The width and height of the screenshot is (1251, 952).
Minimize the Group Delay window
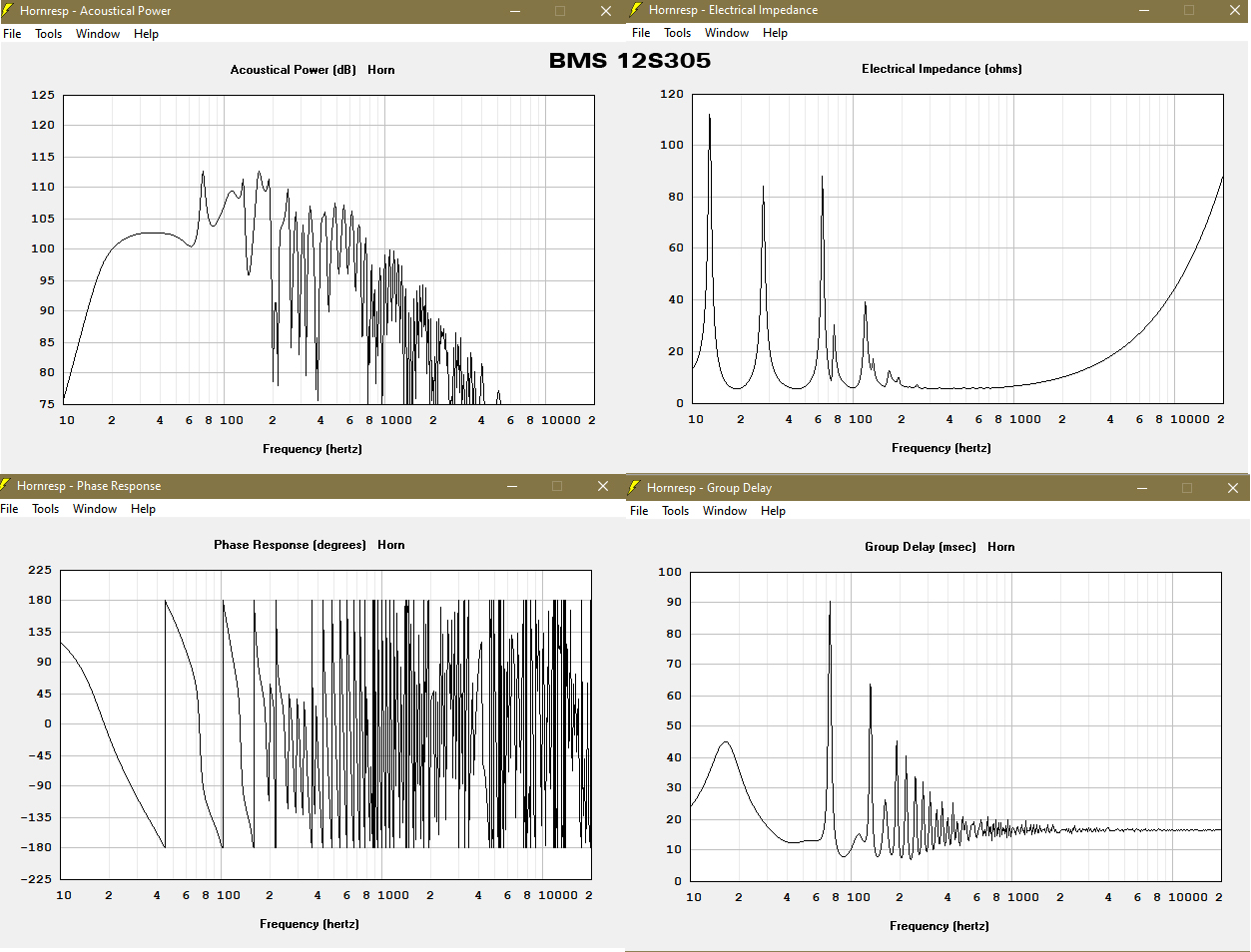1142,488
